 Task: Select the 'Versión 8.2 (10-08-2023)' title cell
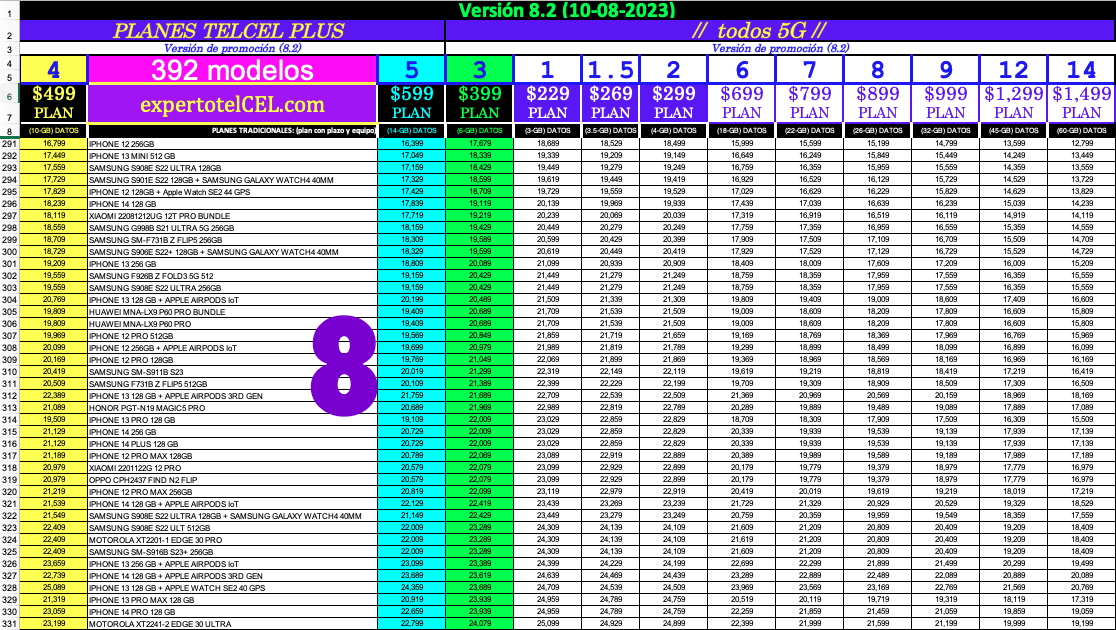[x=567, y=10]
